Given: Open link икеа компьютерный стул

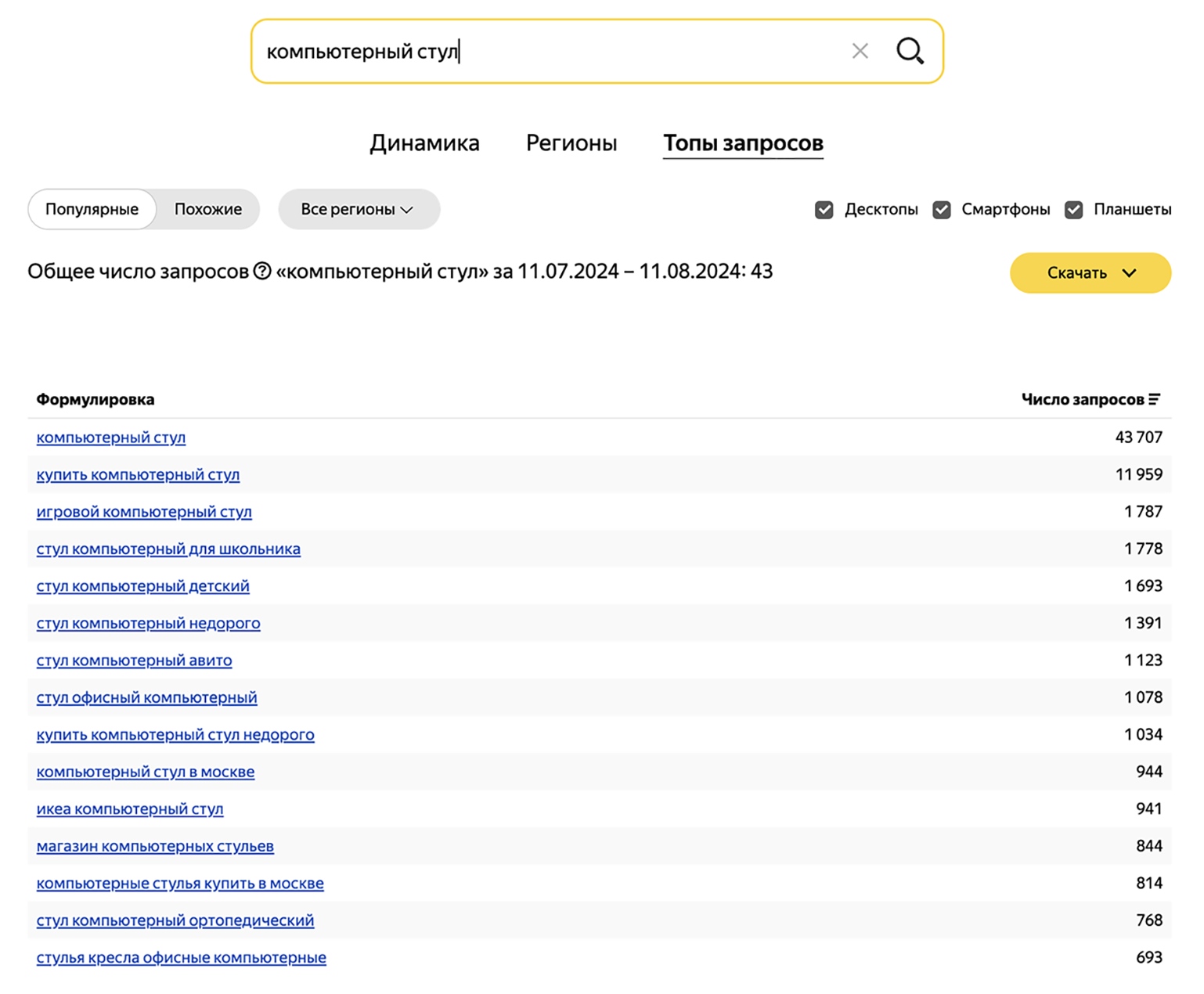Looking at the screenshot, I should tap(130, 809).
